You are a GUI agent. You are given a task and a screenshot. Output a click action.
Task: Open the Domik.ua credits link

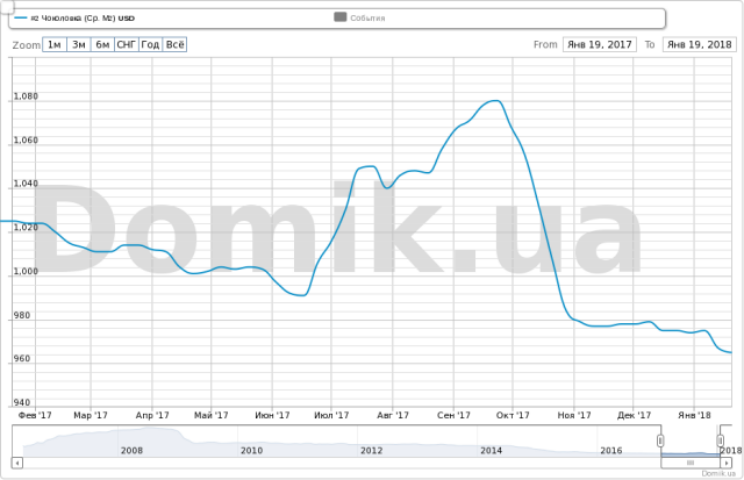click(718, 473)
